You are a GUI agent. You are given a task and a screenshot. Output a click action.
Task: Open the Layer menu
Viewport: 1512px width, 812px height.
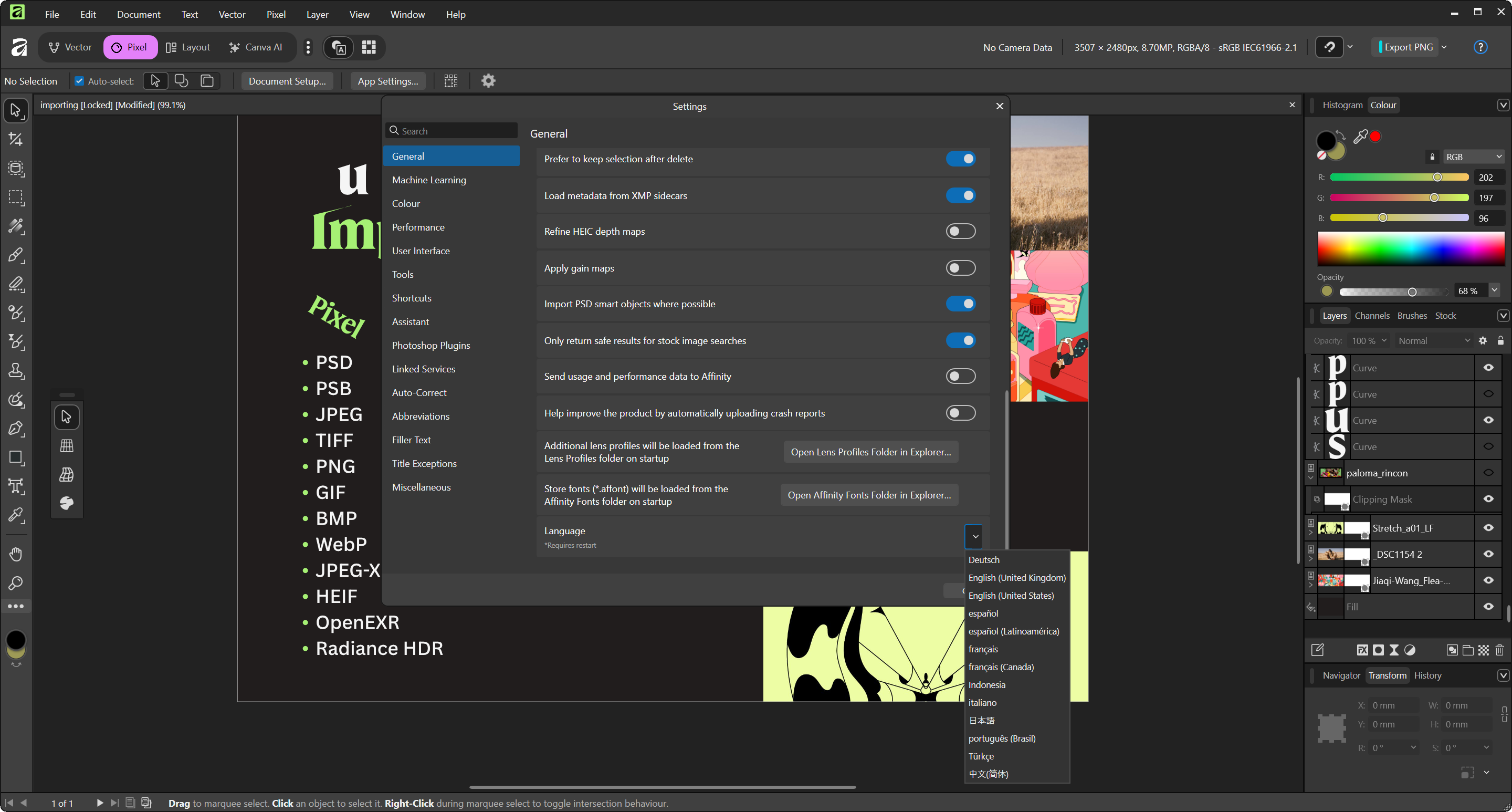pyautogui.click(x=317, y=14)
